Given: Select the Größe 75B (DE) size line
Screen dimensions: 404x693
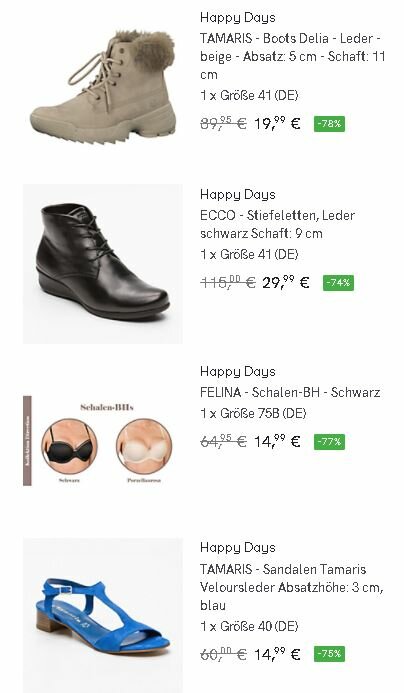Looking at the screenshot, I should 253,414.
